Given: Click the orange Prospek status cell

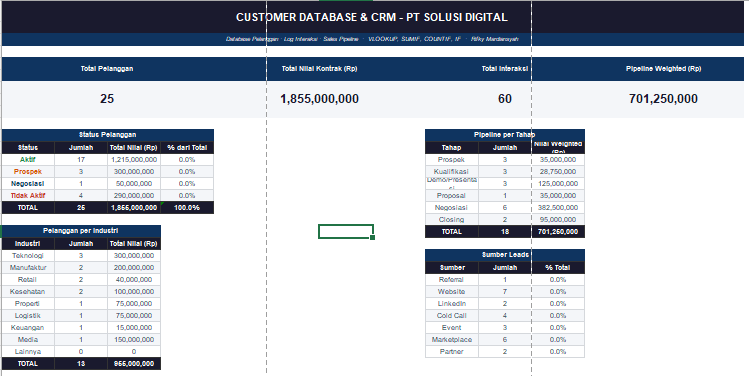Looking at the screenshot, I should coord(28,172).
